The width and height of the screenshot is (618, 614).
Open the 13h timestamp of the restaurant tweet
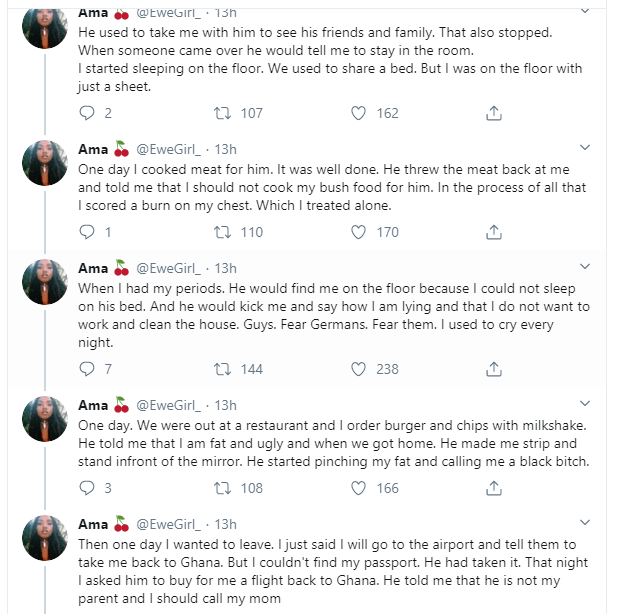coord(226,405)
